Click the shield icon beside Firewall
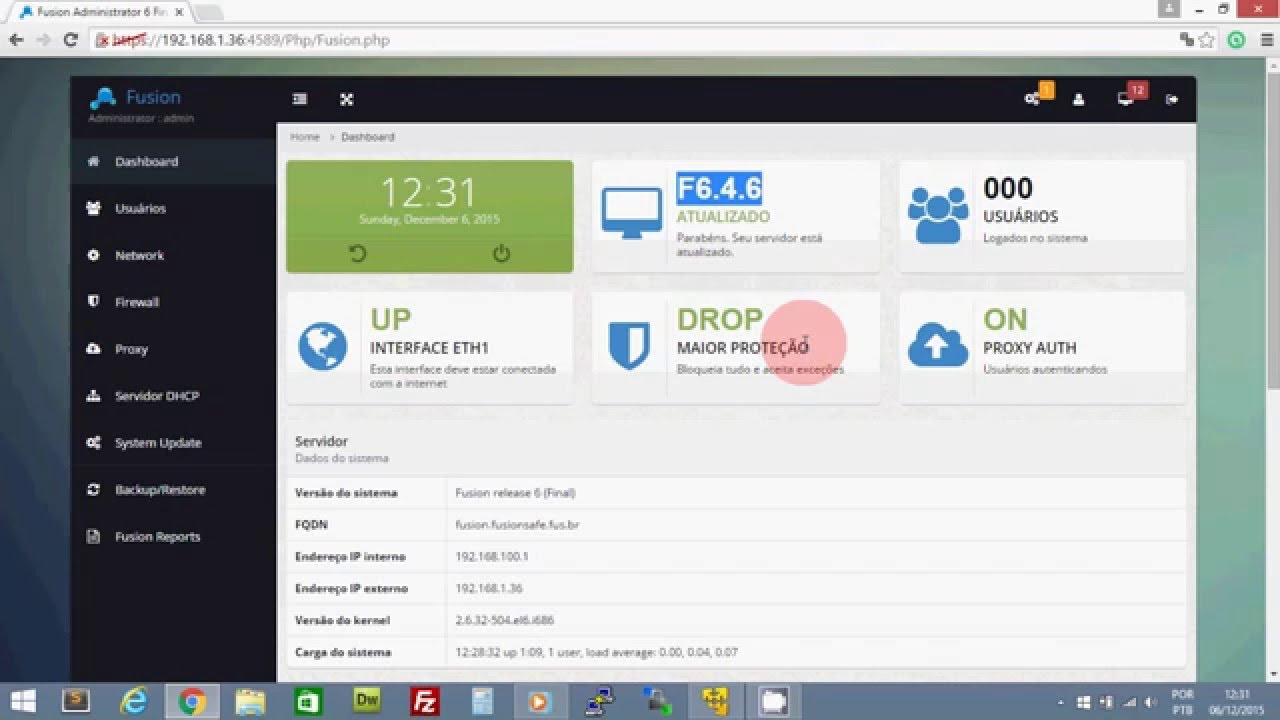The height and width of the screenshot is (720, 1280). click(93, 301)
